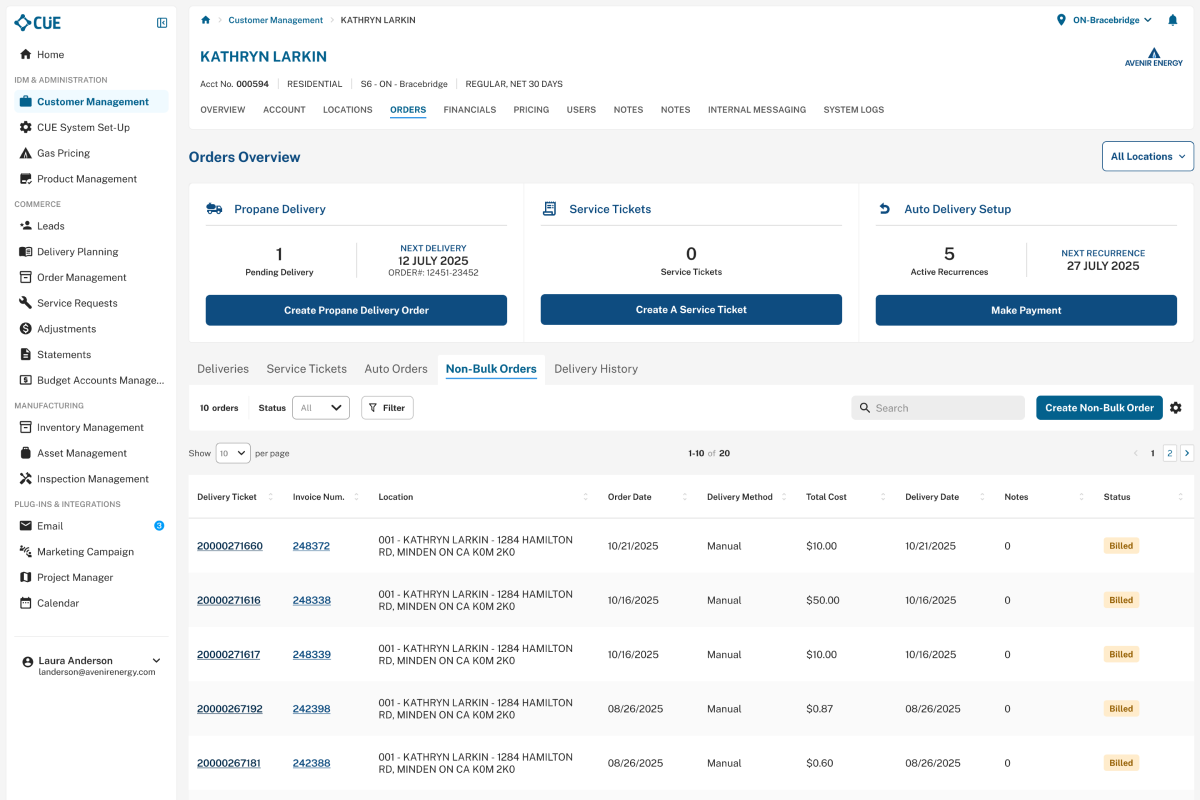The image size is (1200, 800).
Task: Click the Leads people icon
Action: (x=26, y=226)
